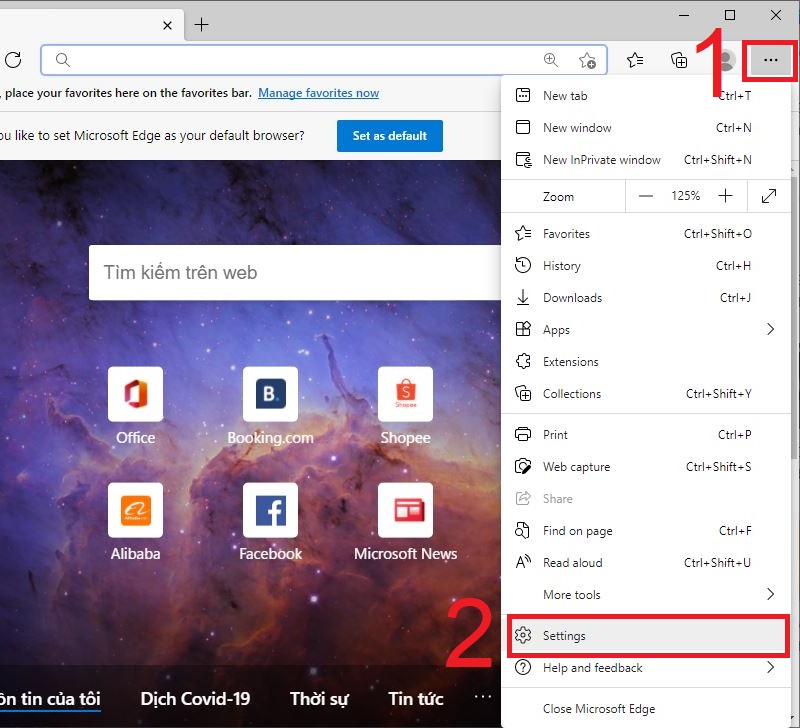Expand the Apps submenu
This screenshot has height=728, width=800.
(x=770, y=329)
